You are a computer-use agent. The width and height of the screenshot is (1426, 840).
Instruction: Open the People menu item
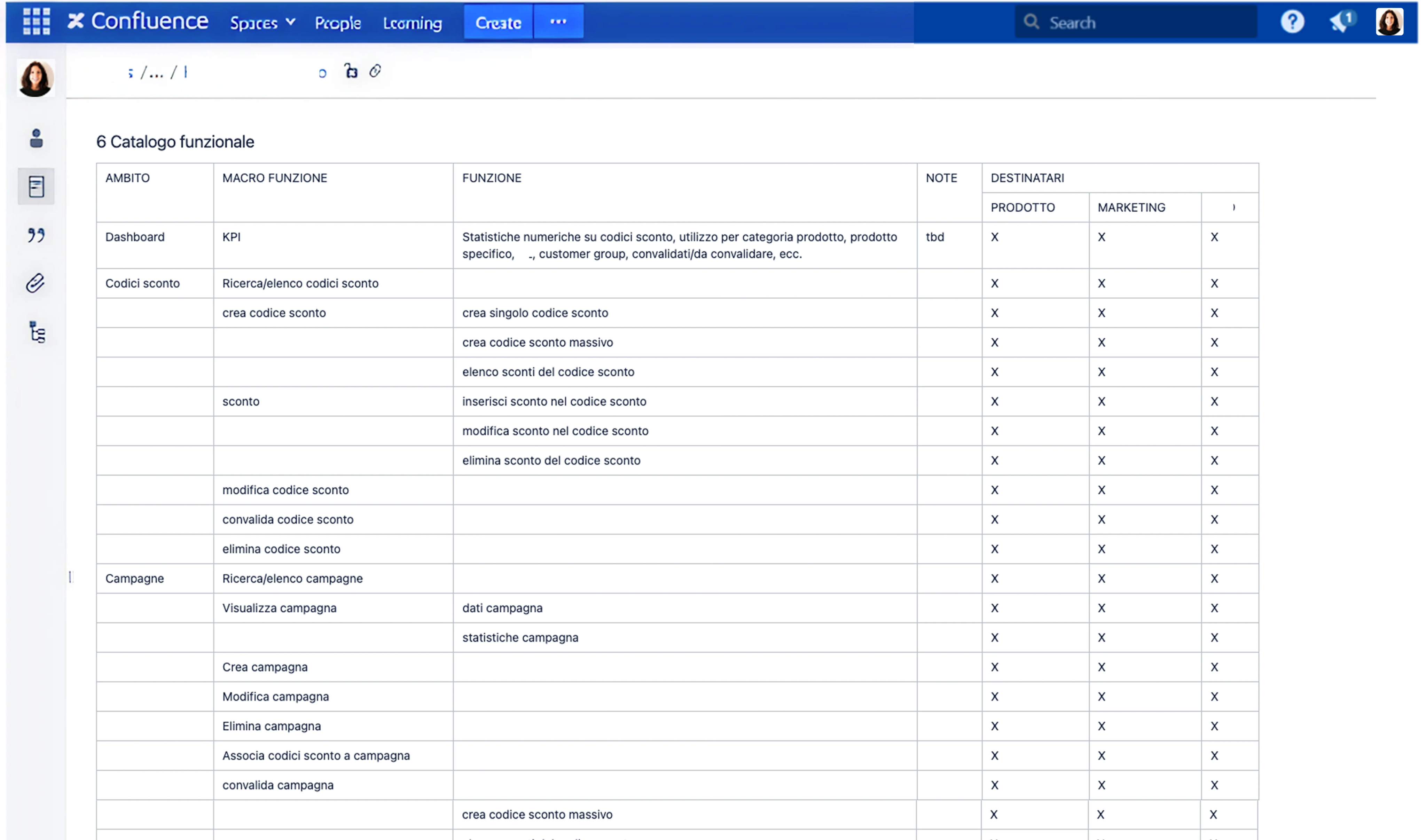[338, 23]
